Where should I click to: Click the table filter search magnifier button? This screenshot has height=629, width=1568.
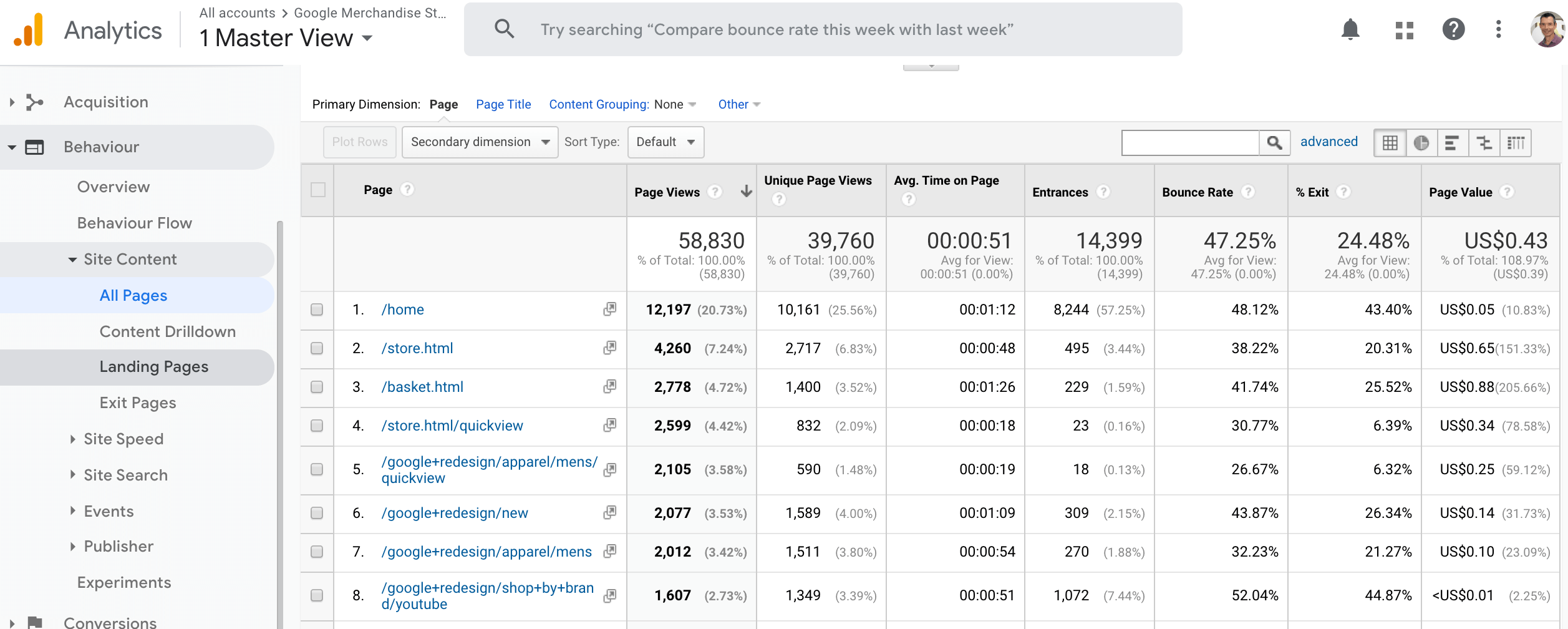[1274, 143]
